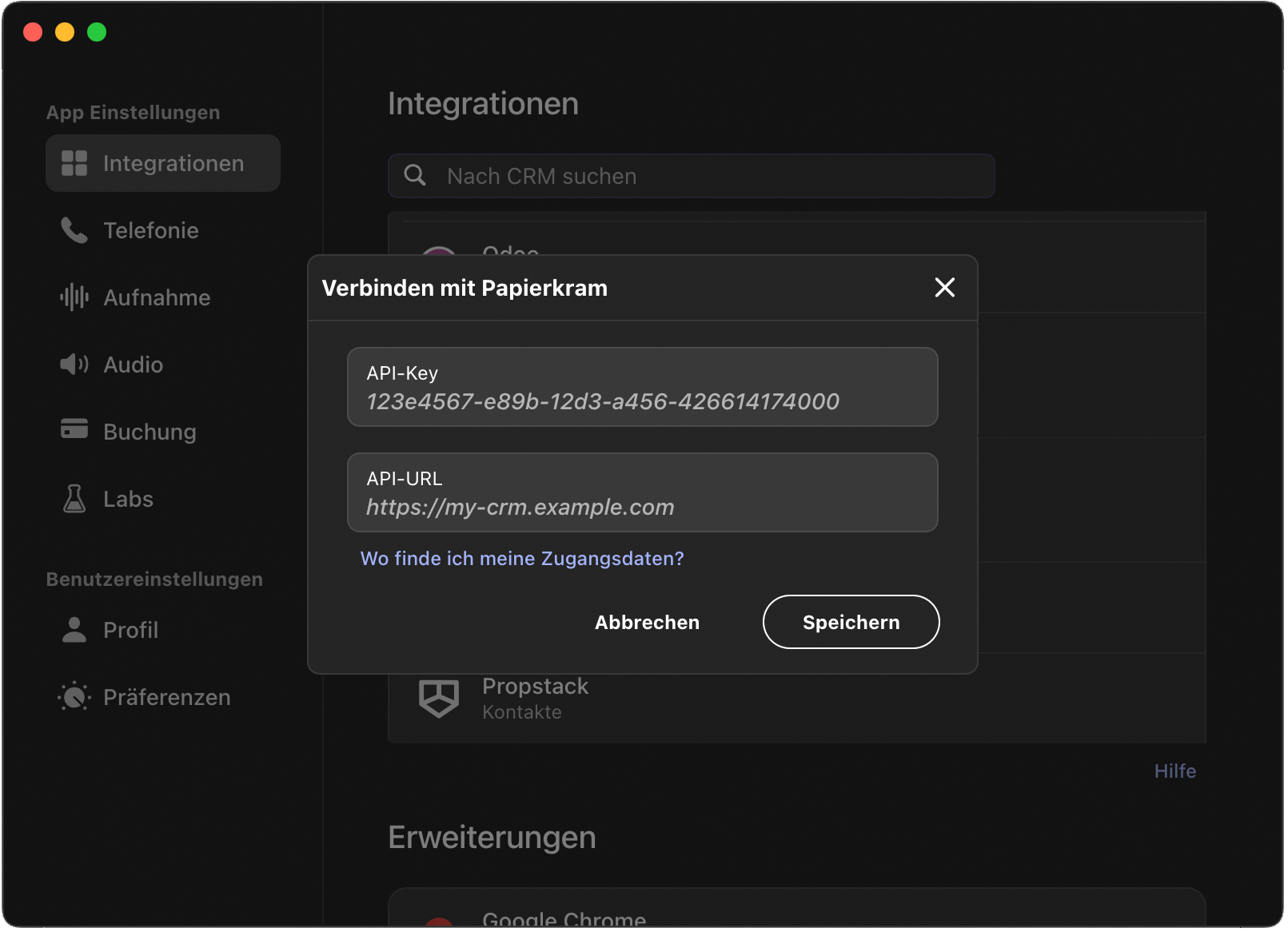Open the Audio settings section
Screen dimensions: 1288x932
click(x=163, y=364)
